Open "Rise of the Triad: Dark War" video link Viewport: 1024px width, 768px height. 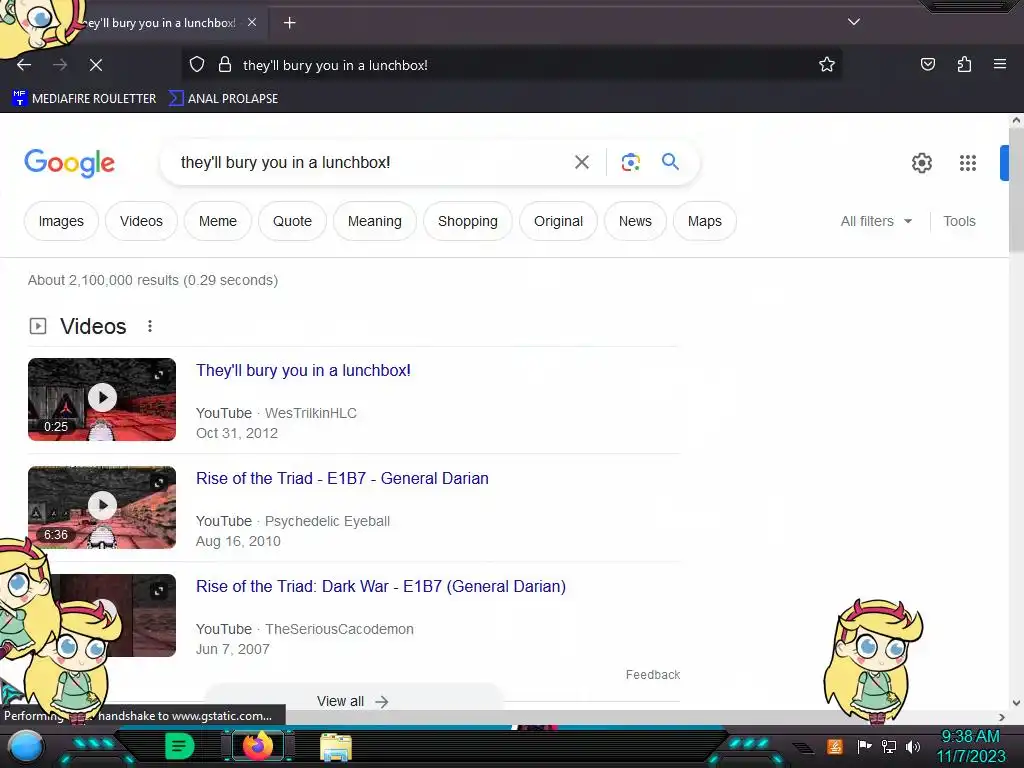click(x=381, y=586)
